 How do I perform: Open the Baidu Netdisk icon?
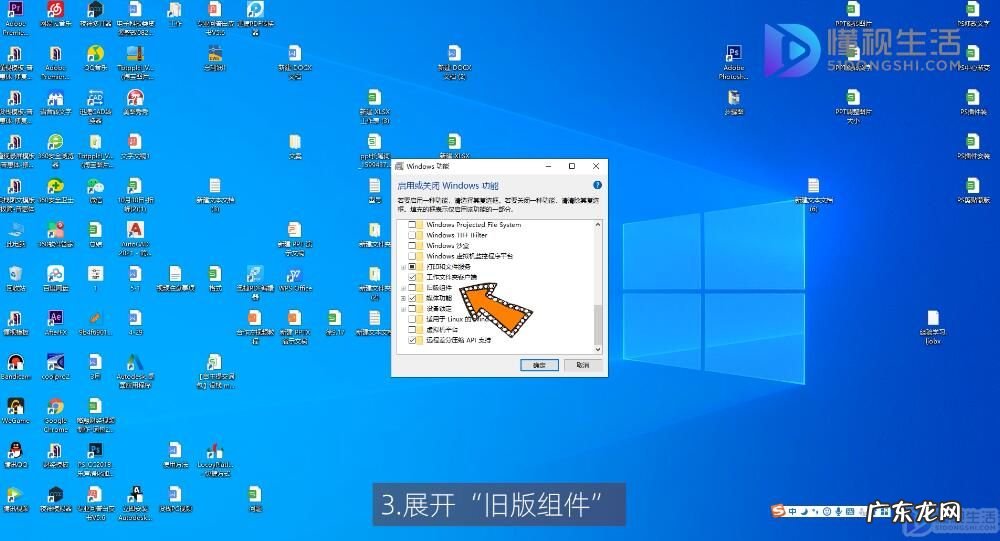(55, 274)
